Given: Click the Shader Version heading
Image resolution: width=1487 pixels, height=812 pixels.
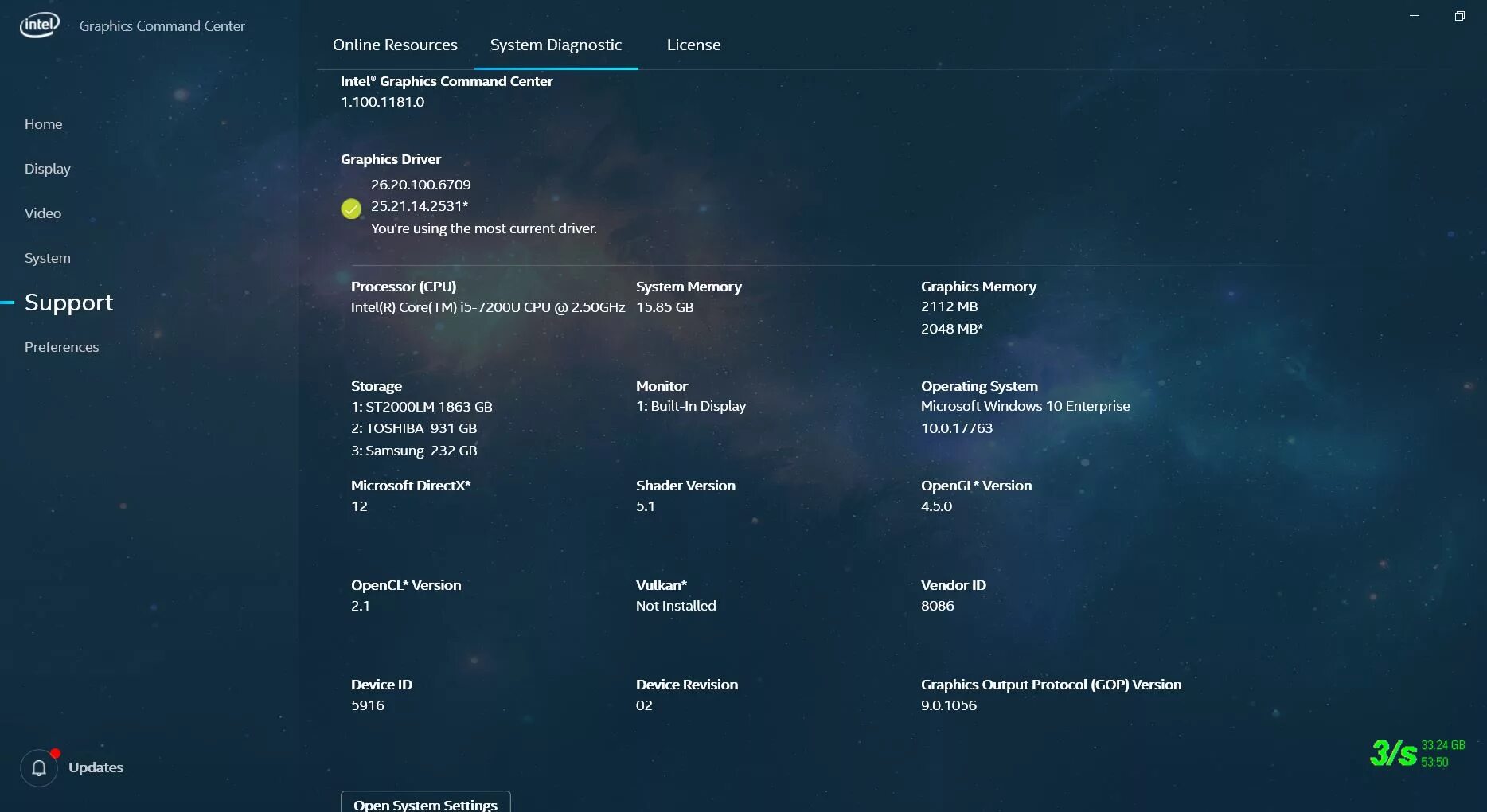Looking at the screenshot, I should [685, 486].
